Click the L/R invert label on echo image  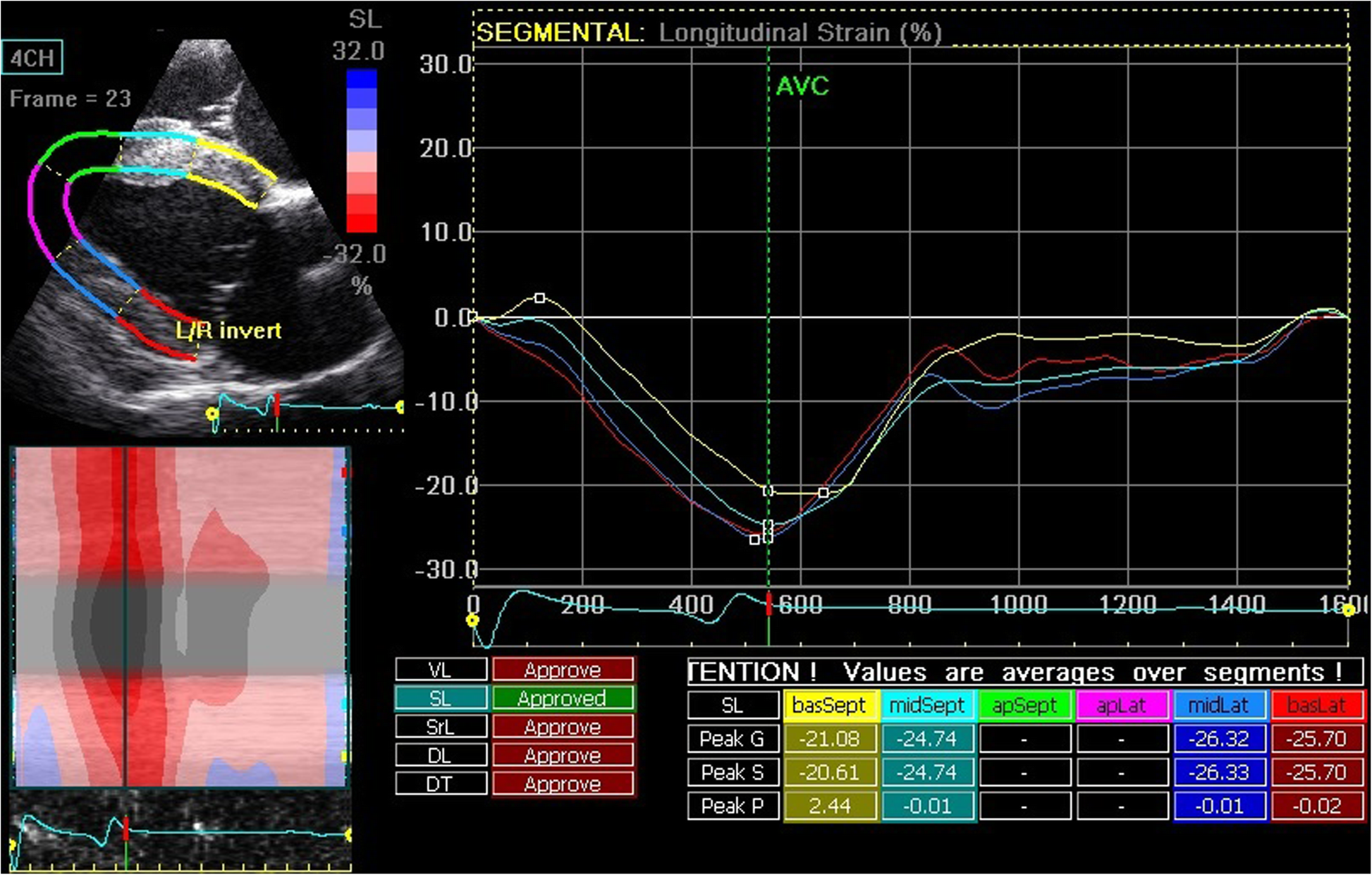(228, 330)
